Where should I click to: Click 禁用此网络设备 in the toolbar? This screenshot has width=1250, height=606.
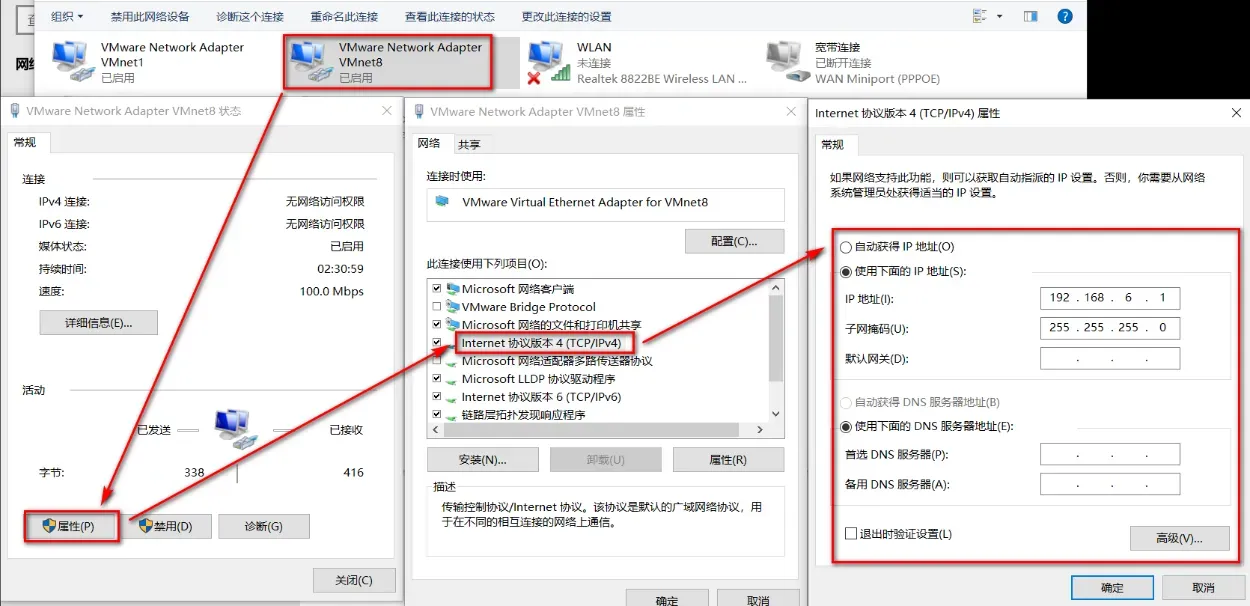pyautogui.click(x=150, y=17)
